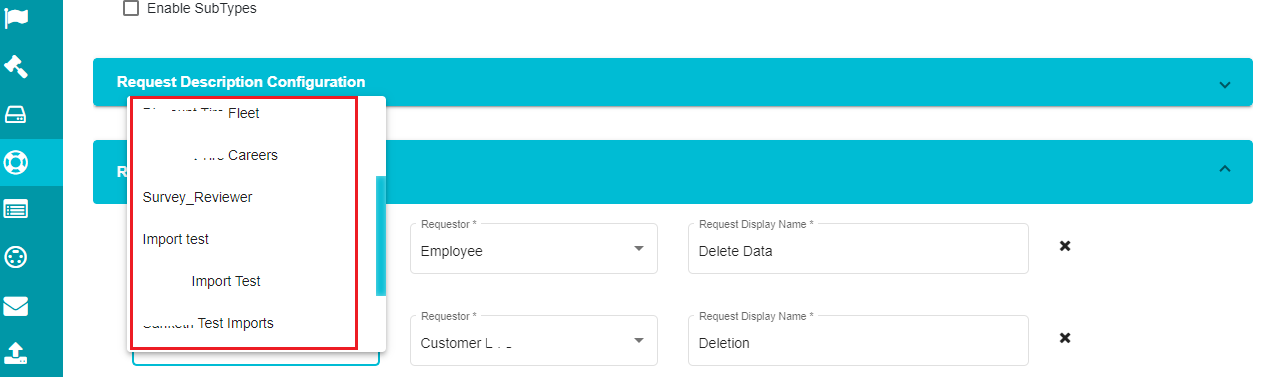Enable the SubTypes checkbox

pyautogui.click(x=131, y=8)
